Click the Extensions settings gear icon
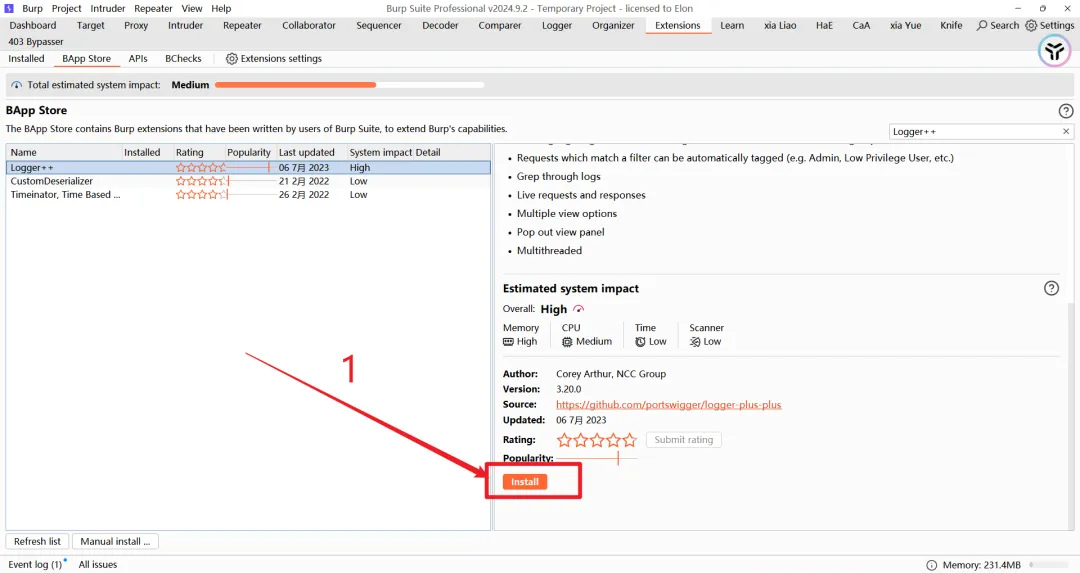Image resolution: width=1080 pixels, height=574 pixels. point(231,59)
